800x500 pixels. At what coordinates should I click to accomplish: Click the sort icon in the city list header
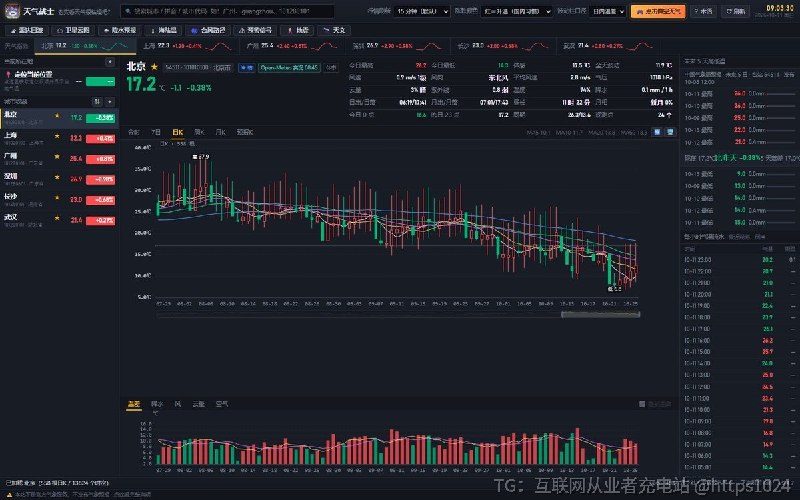(97, 102)
